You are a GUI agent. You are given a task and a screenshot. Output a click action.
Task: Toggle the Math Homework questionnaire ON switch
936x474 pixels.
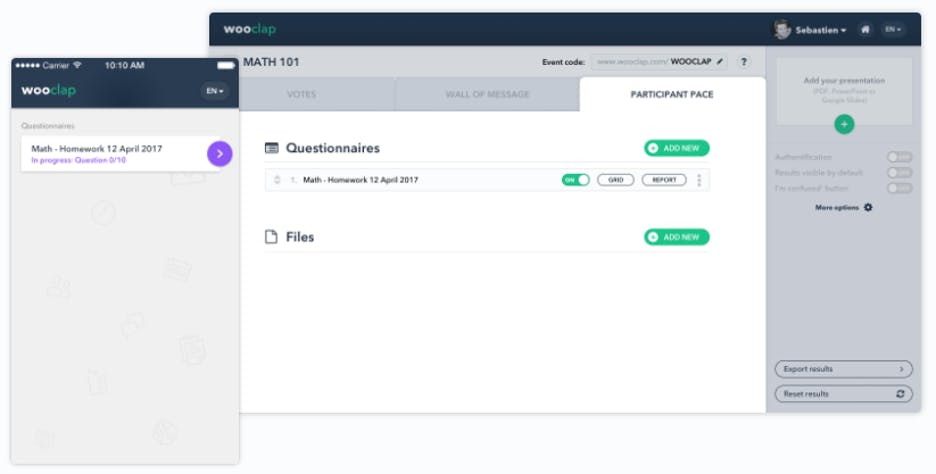[x=575, y=180]
